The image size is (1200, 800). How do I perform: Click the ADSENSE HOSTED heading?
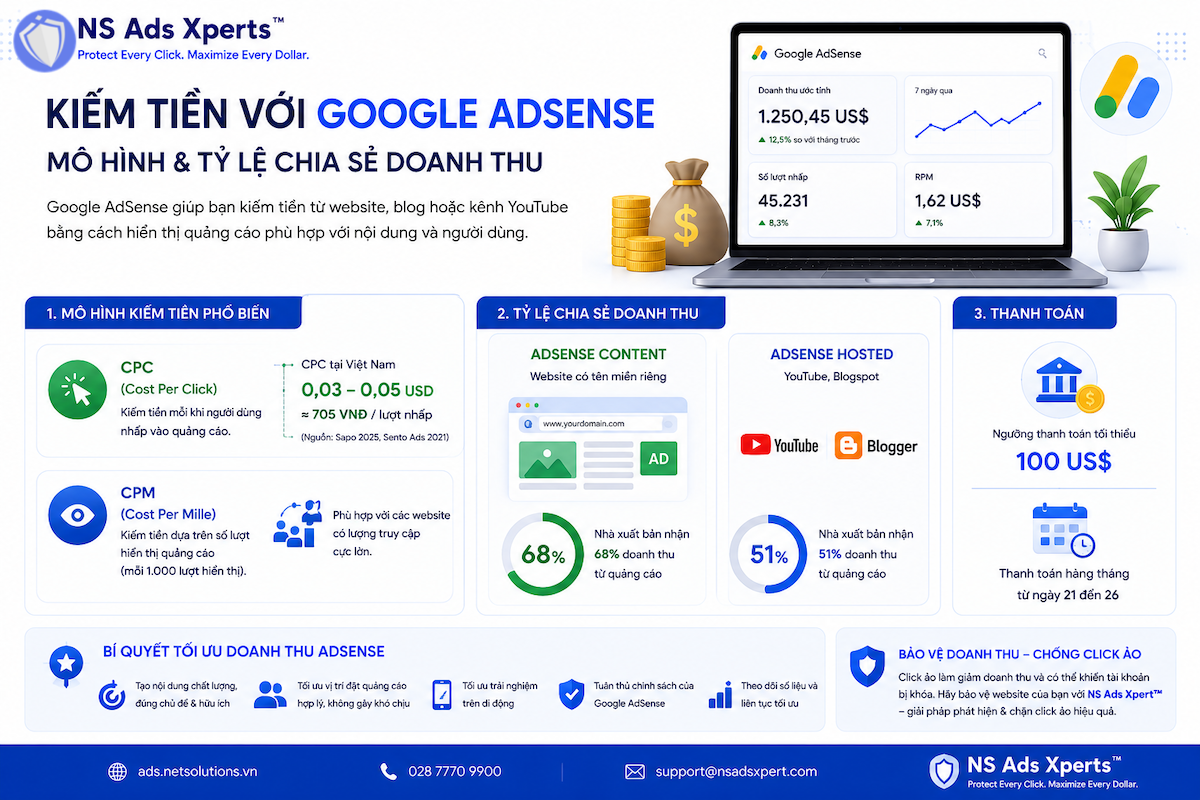coord(831,354)
